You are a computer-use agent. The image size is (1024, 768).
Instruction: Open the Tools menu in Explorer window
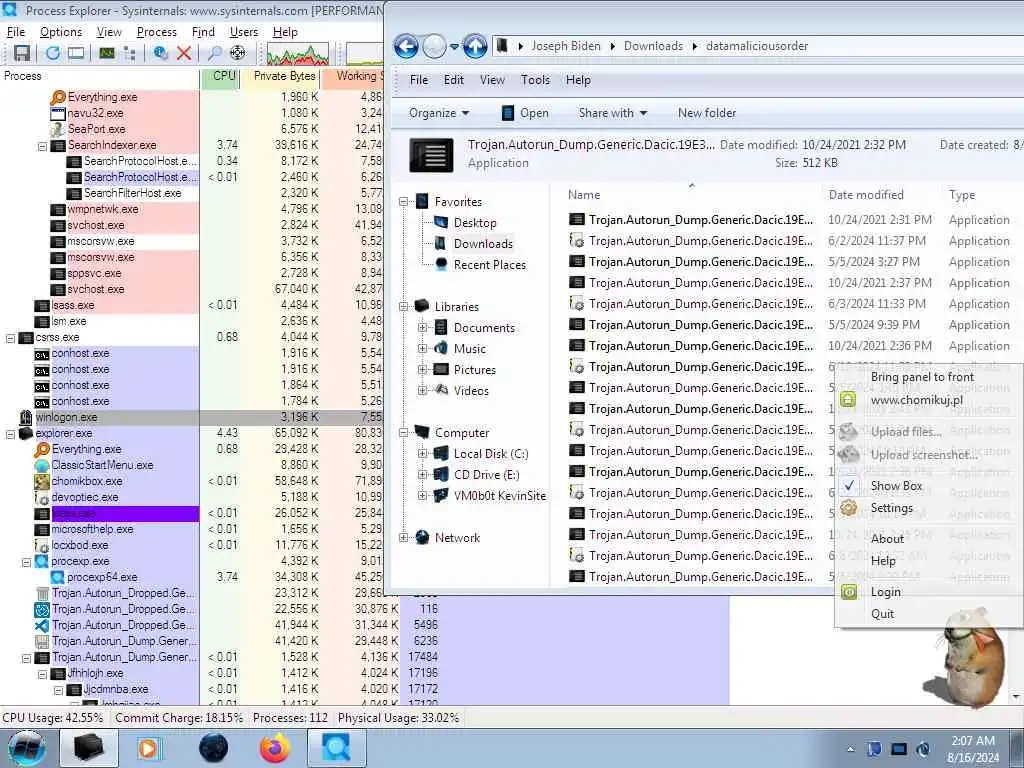coord(535,80)
